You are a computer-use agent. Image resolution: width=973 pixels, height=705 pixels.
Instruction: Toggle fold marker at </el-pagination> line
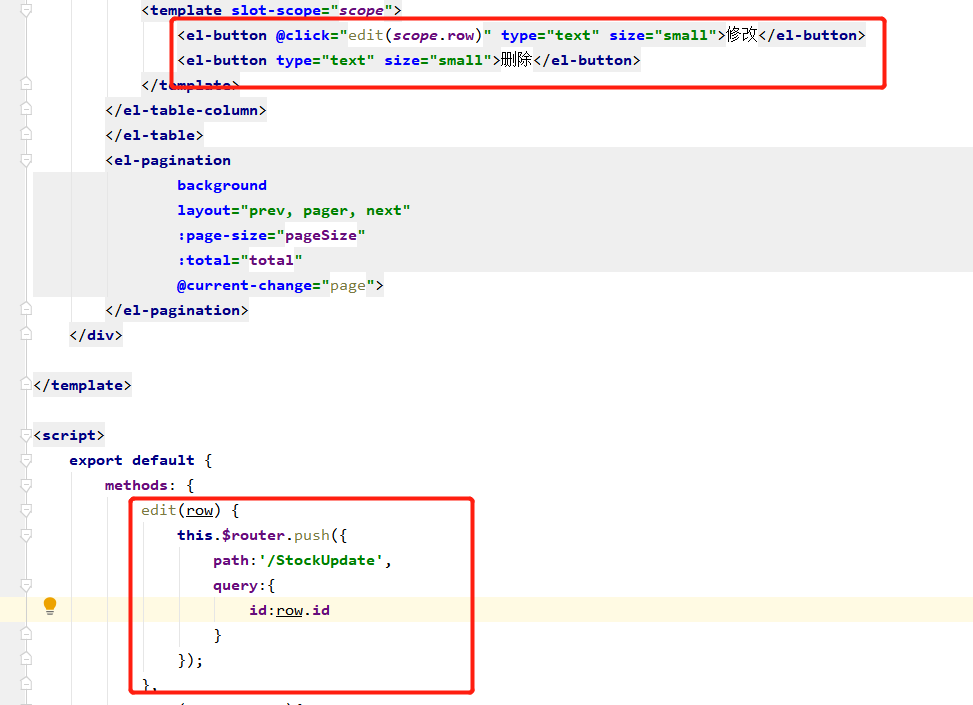click(x=26, y=308)
